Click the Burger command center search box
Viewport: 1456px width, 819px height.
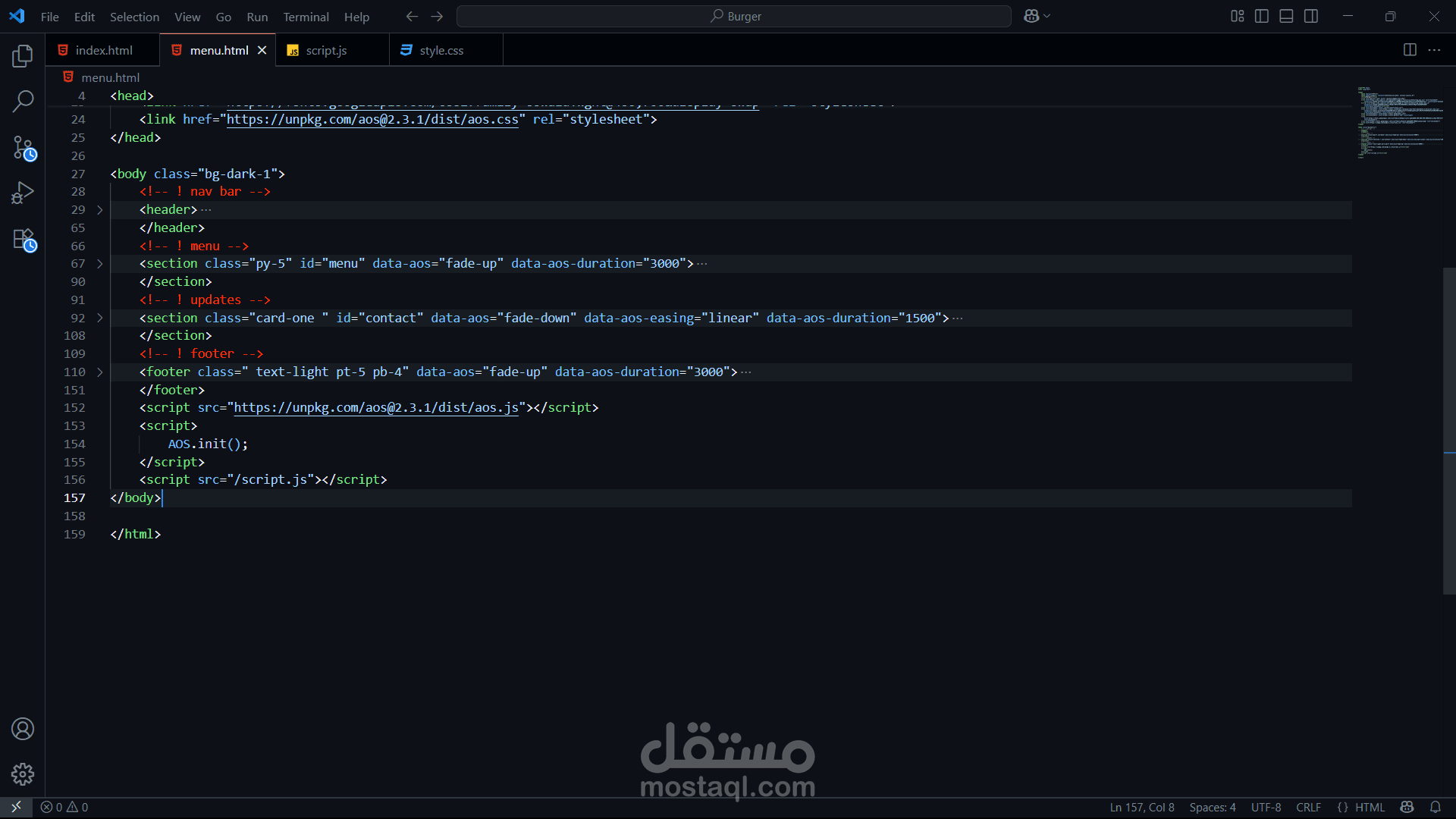click(733, 16)
